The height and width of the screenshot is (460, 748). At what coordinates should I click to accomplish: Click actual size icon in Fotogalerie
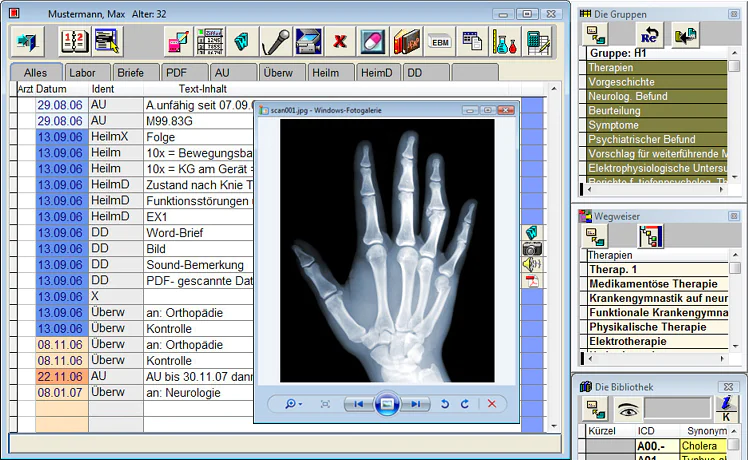click(325, 404)
